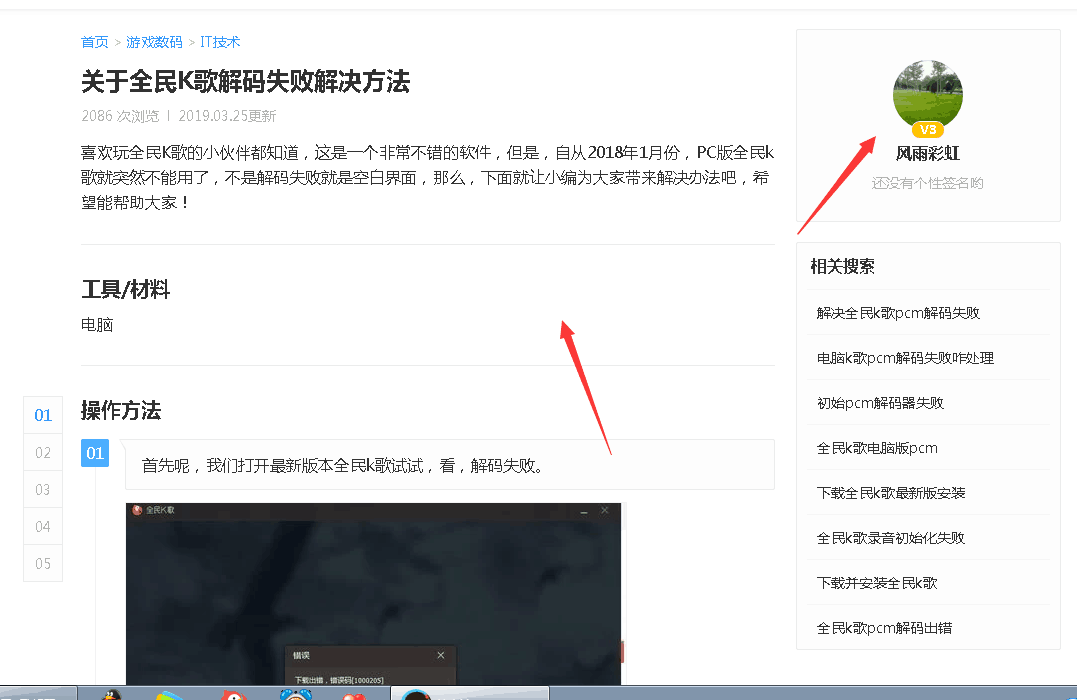Click the 2086 次浏览 view count
The image size is (1077, 700).
(120, 115)
